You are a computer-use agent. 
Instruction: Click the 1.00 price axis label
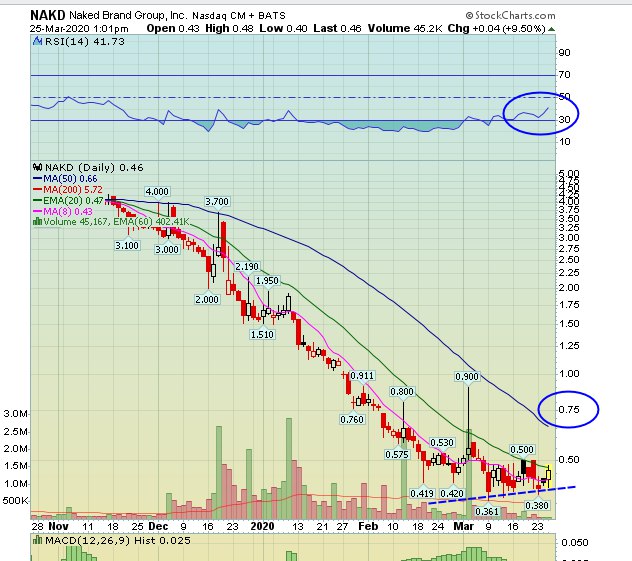pyautogui.click(x=569, y=373)
